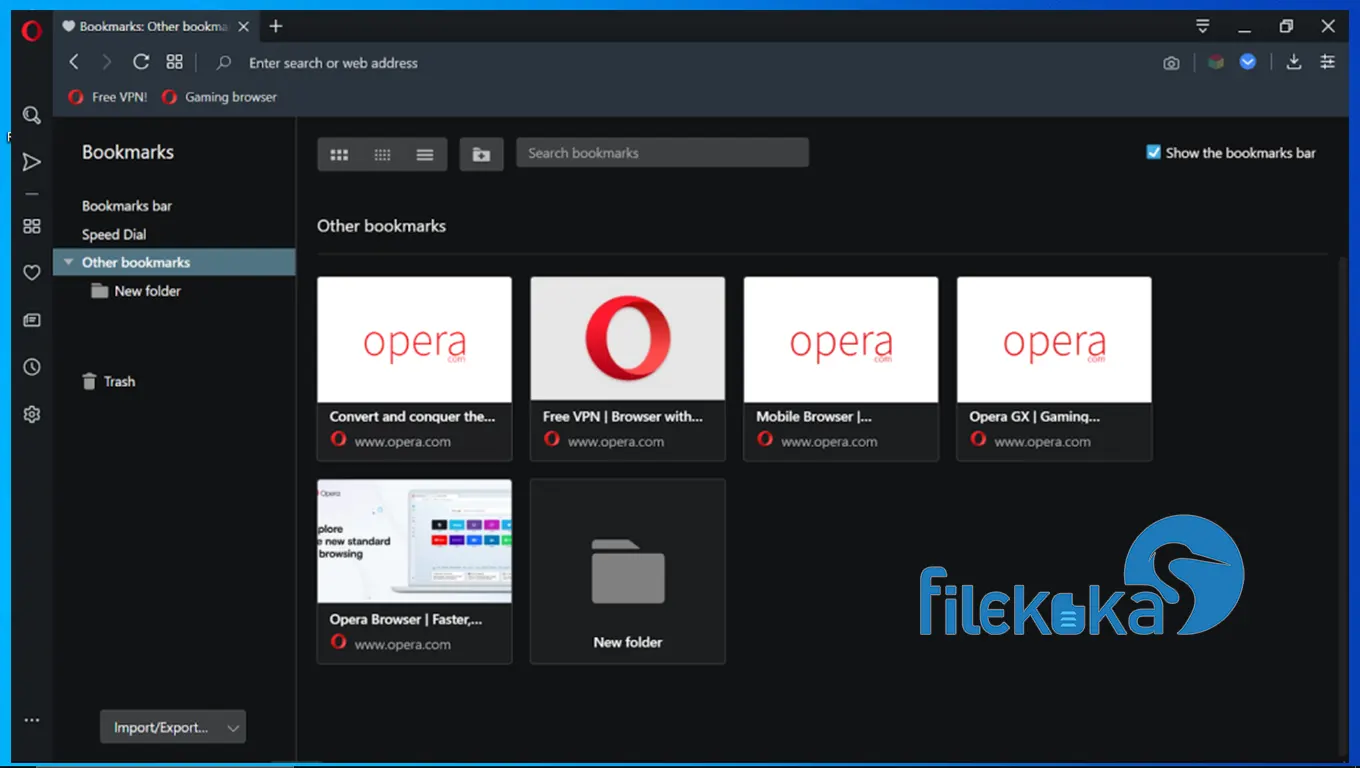1360x768 pixels.
Task: Open Convert and conquer the... bookmark
Action: pos(414,369)
